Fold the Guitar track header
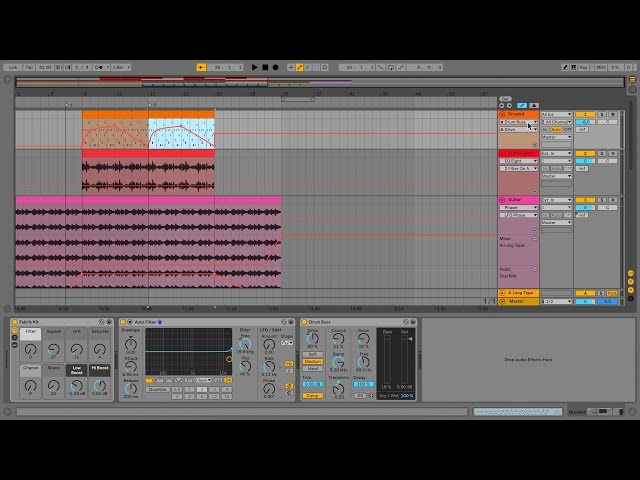This screenshot has width=640, height=480. (x=502, y=200)
